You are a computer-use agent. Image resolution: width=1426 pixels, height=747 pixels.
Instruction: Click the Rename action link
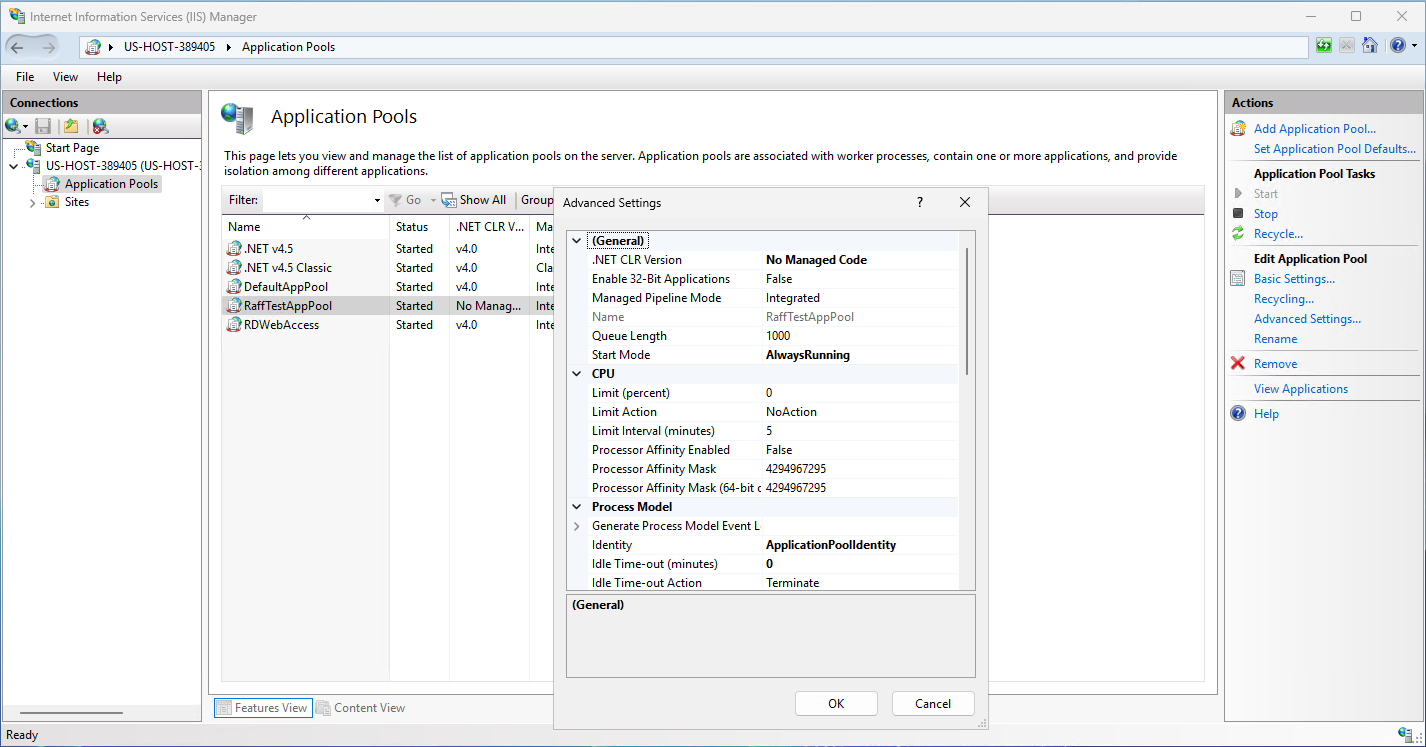tap(1275, 339)
